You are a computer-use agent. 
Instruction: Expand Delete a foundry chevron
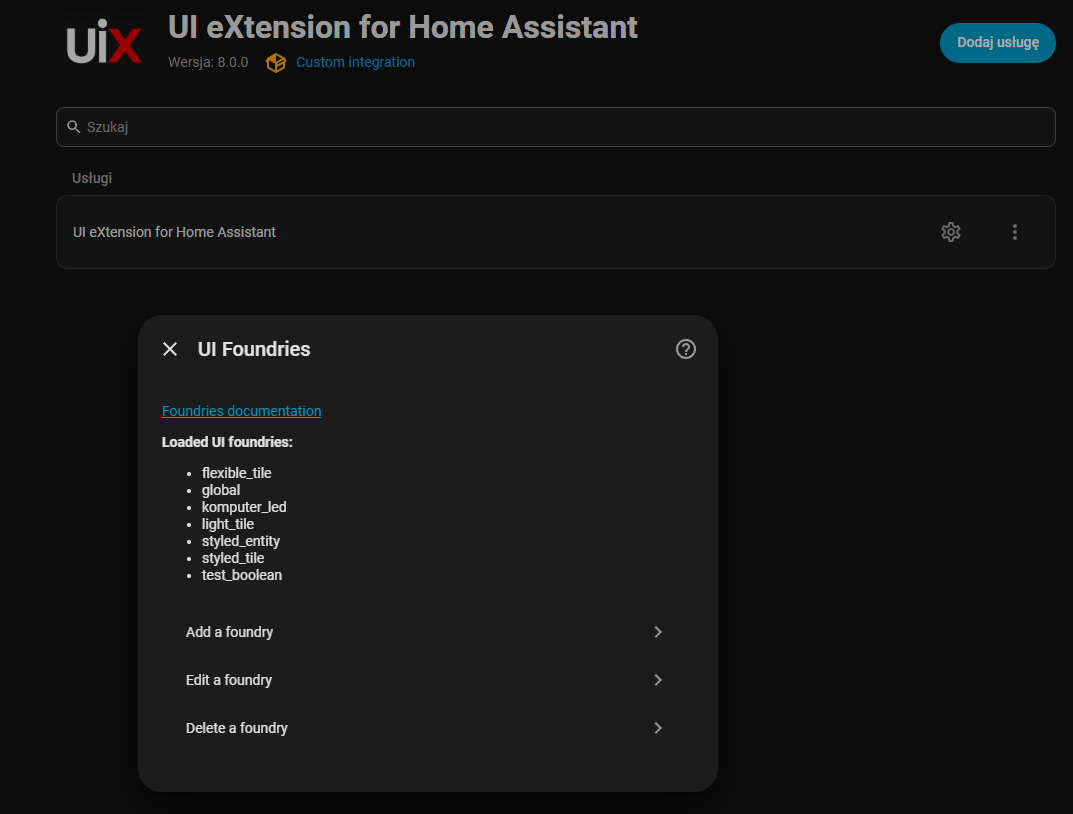(658, 728)
